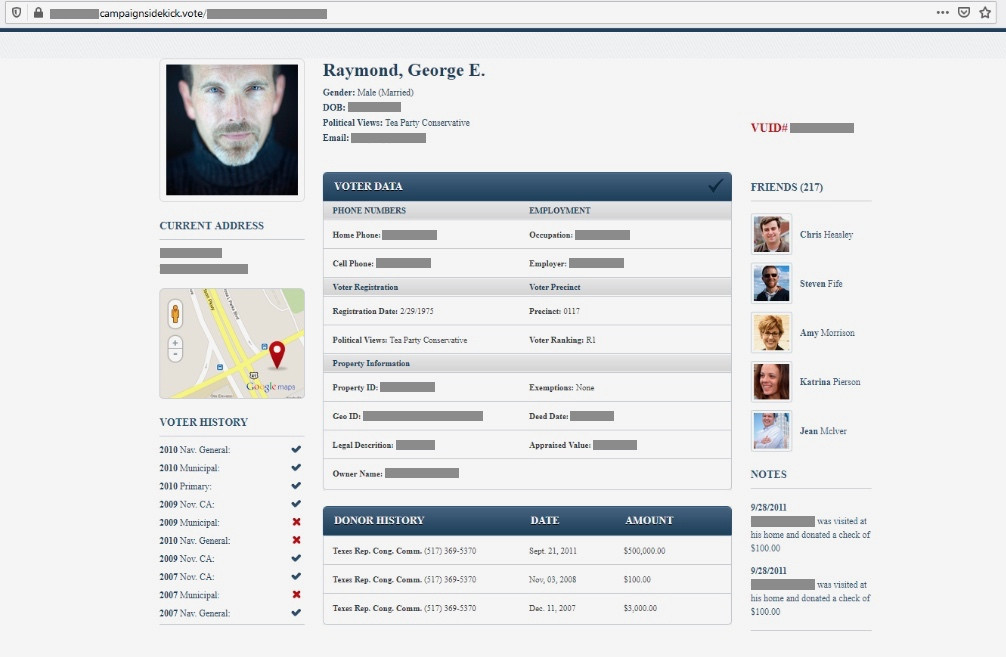Zoom in the map with plus button
Viewport: 1006px width, 657px height.
175,343
